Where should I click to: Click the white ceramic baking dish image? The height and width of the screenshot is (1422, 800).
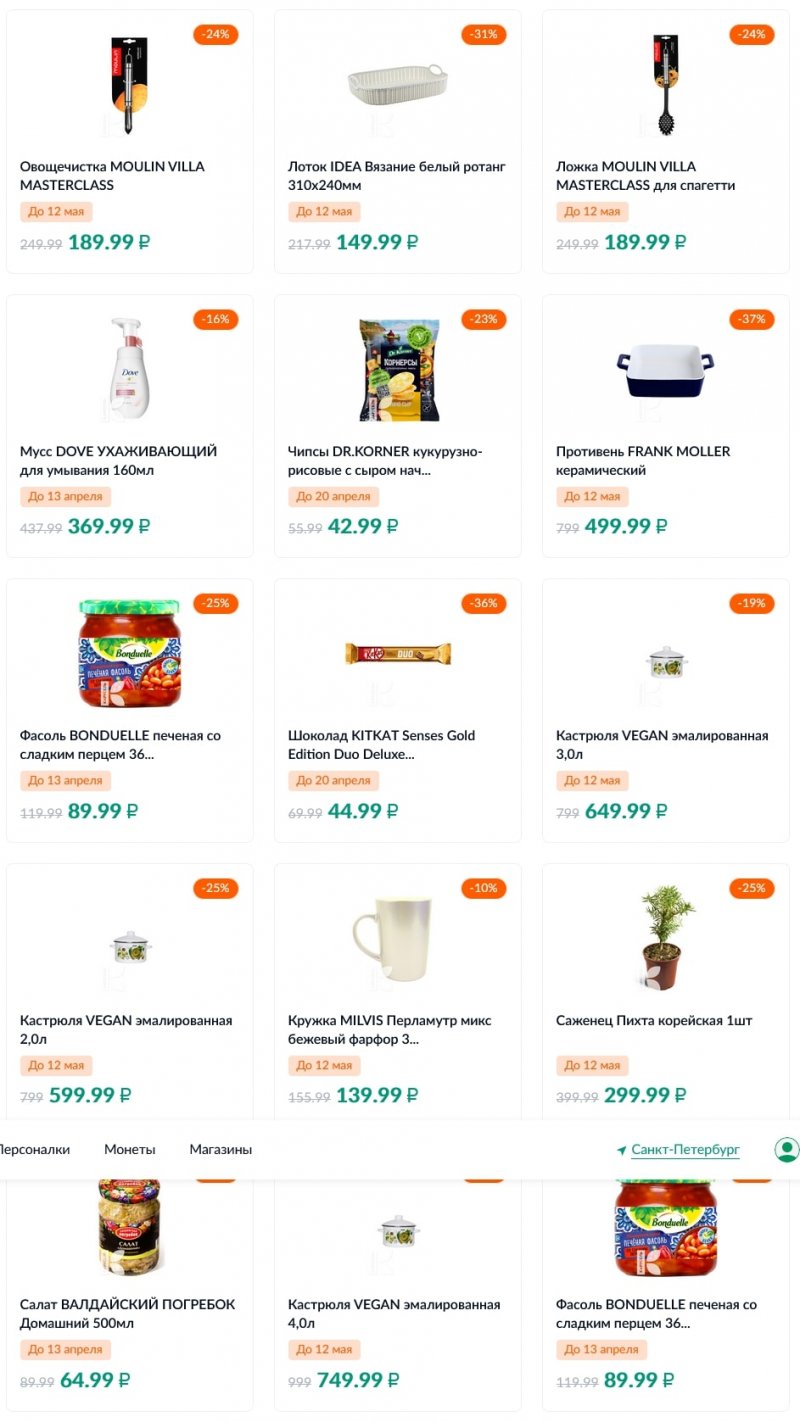(665, 369)
